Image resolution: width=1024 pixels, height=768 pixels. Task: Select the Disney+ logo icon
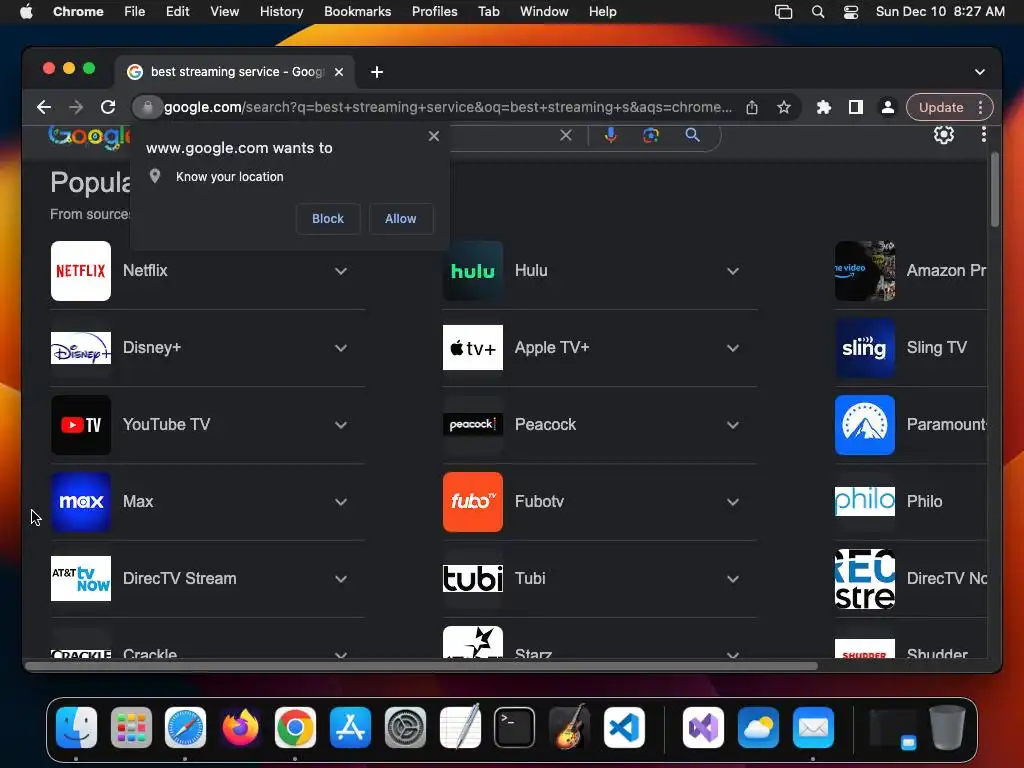click(81, 348)
